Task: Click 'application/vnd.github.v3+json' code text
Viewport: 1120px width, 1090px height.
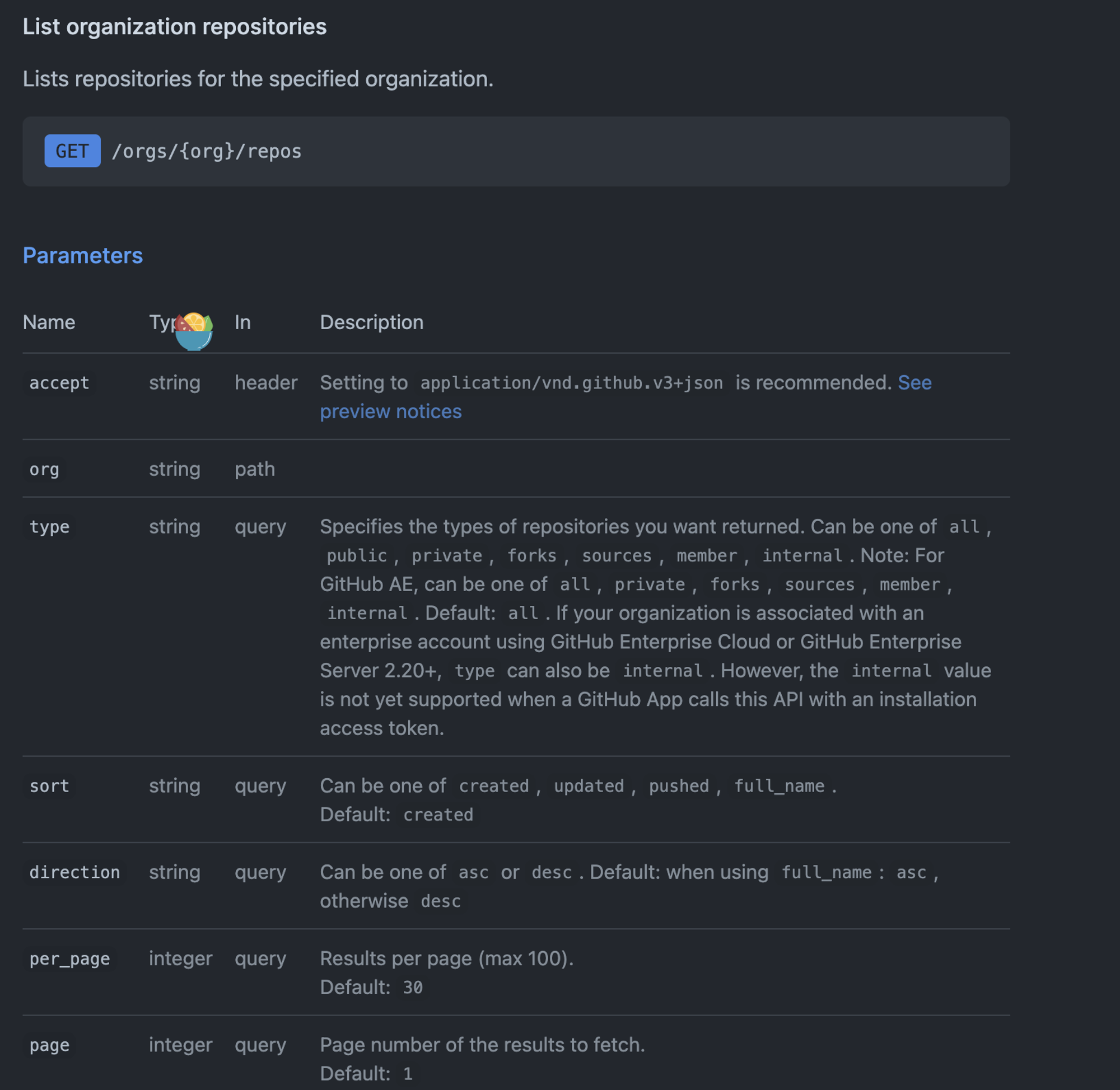Action: [x=571, y=383]
